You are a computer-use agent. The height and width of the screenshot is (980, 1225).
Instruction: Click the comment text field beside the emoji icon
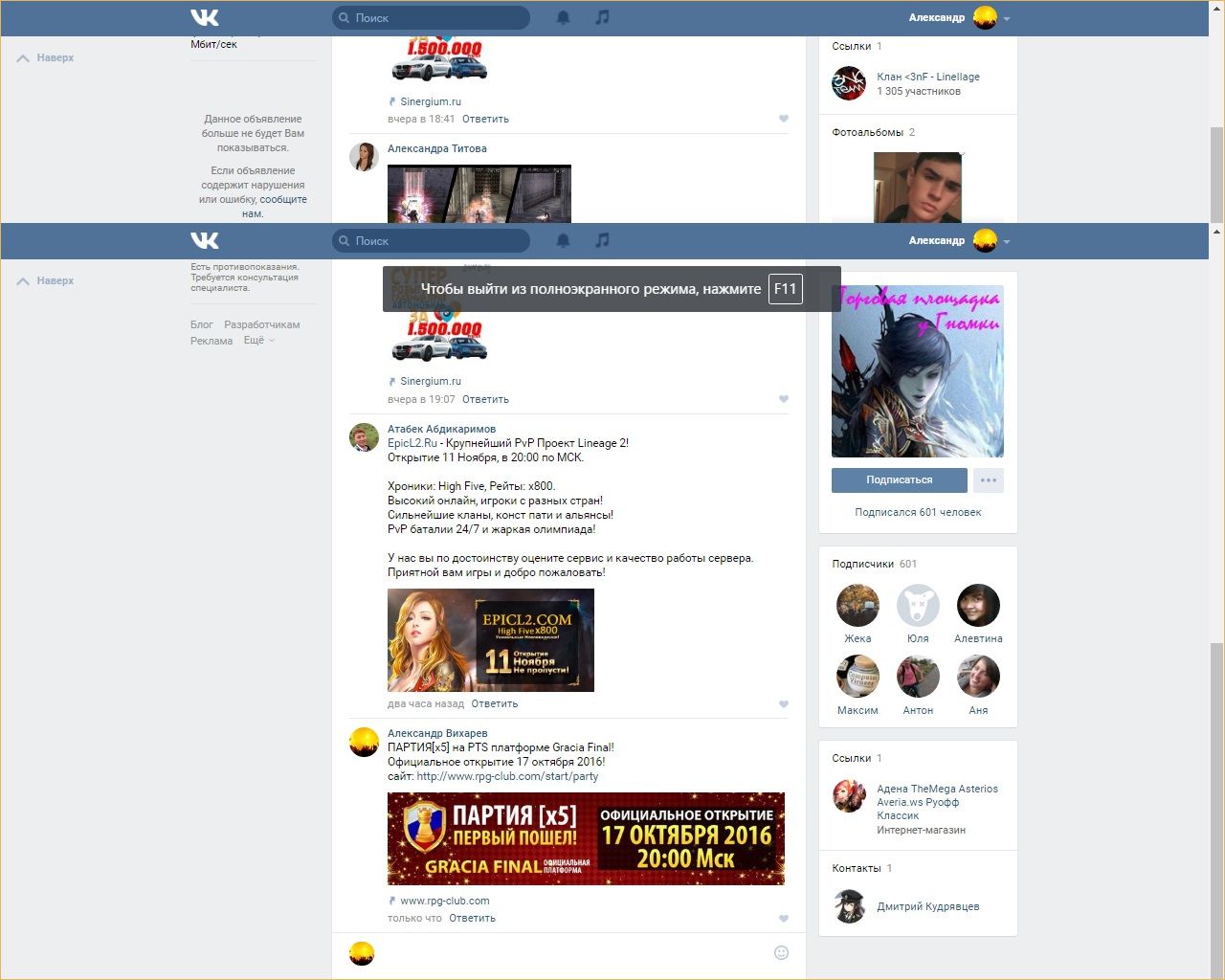[572, 953]
